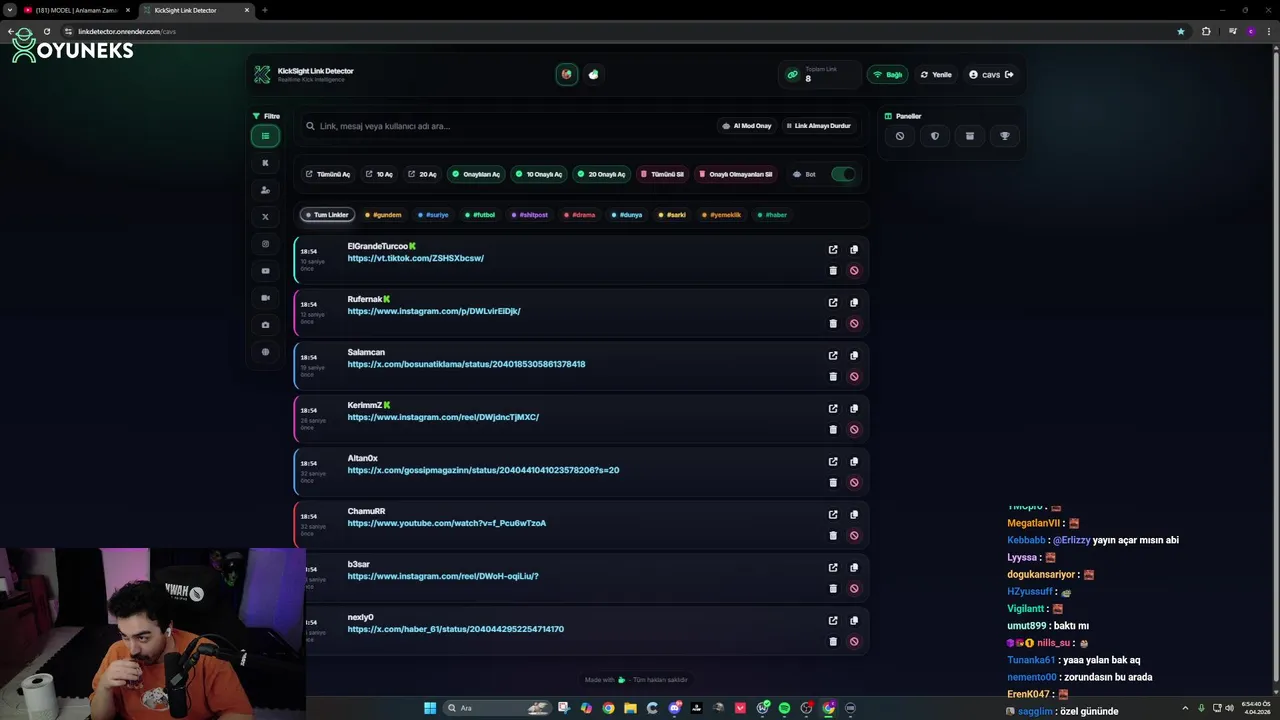Click the 10 Onaylı Aç button
The width and height of the screenshot is (1280, 720).
coord(539,174)
